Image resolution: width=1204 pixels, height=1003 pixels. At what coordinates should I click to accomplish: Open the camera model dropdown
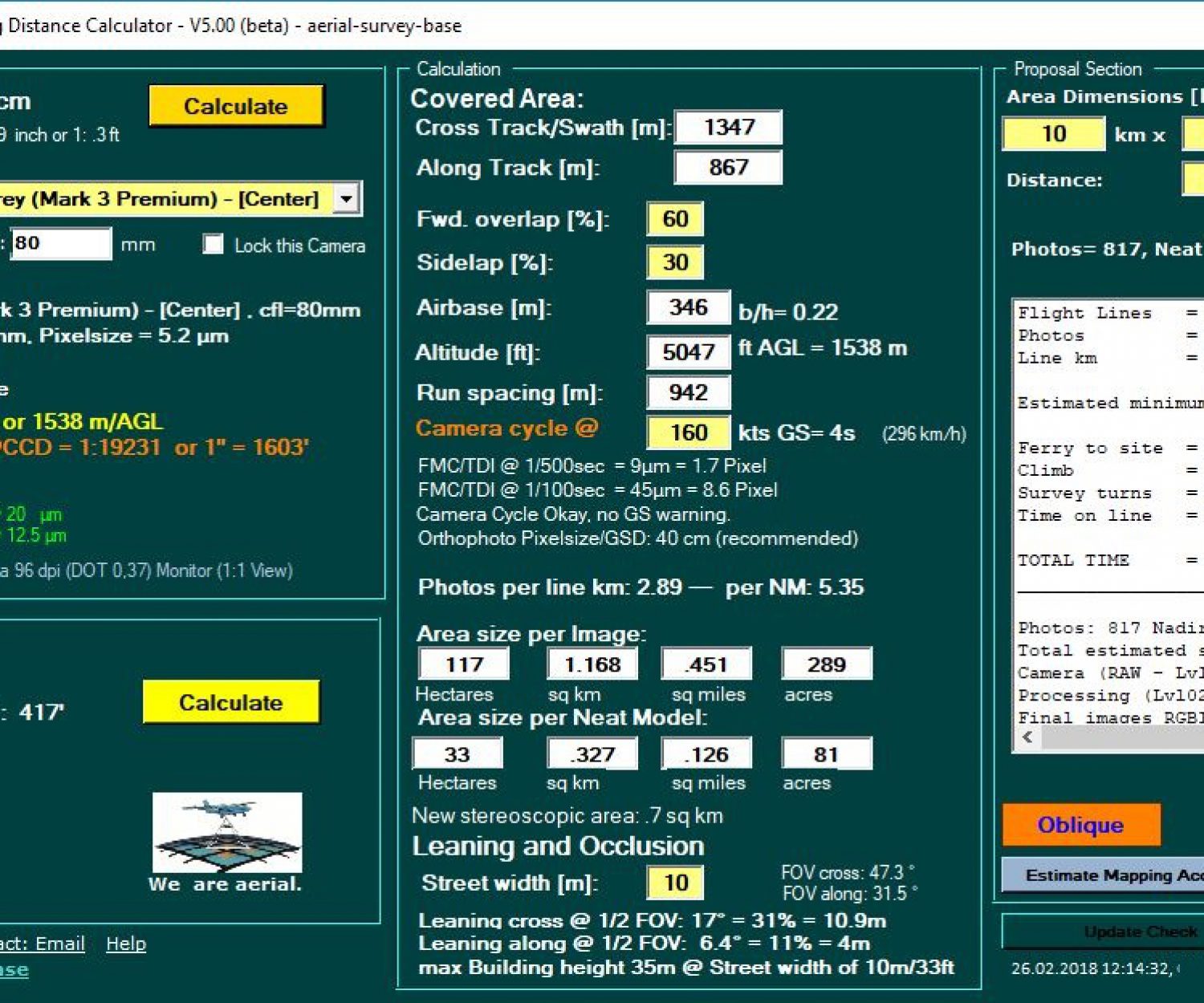point(347,197)
